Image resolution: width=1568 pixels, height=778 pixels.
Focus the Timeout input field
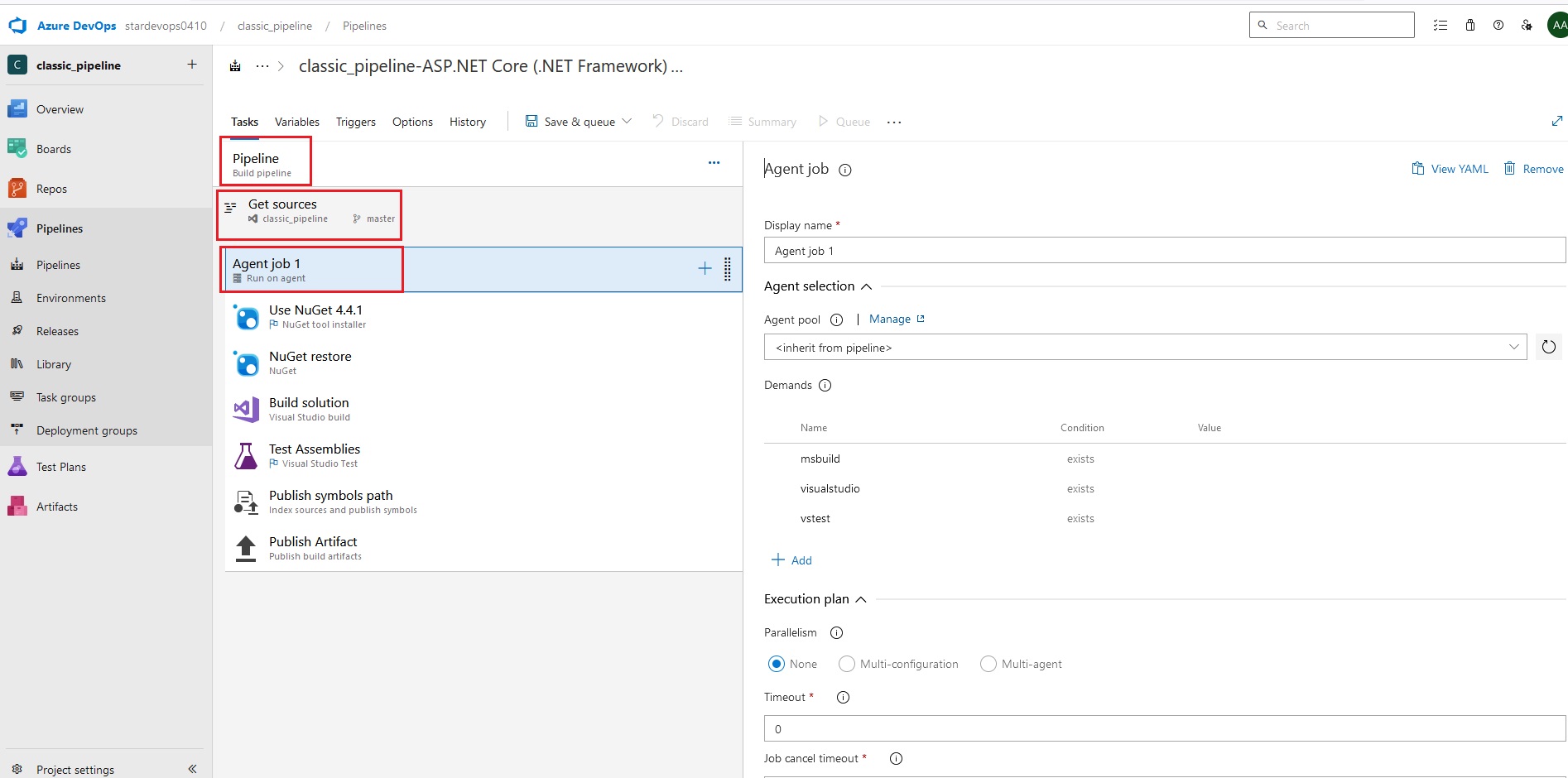1165,729
